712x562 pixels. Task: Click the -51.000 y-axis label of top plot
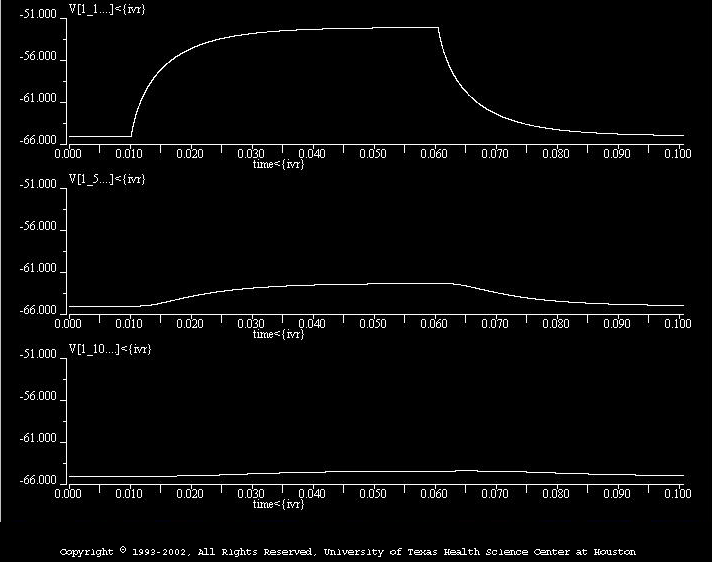point(39,16)
